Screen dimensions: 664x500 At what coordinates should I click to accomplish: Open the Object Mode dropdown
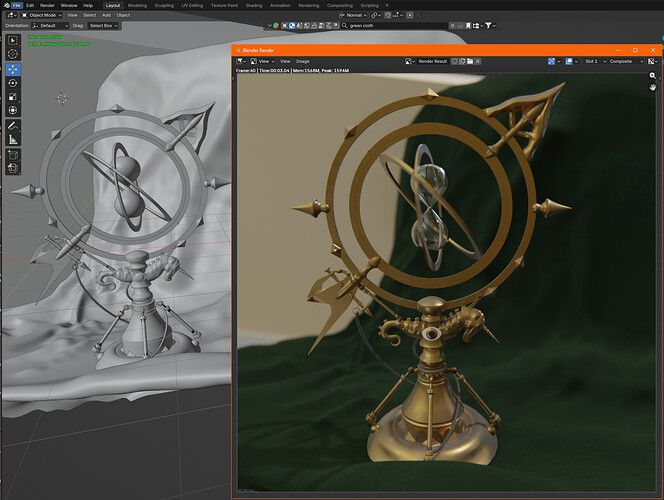[42, 15]
